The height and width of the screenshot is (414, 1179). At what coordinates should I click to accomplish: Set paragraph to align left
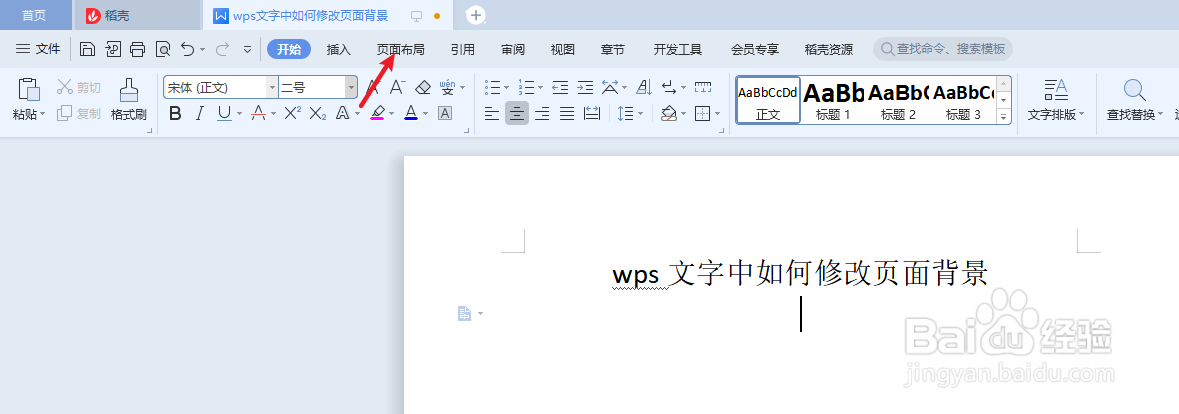point(492,113)
